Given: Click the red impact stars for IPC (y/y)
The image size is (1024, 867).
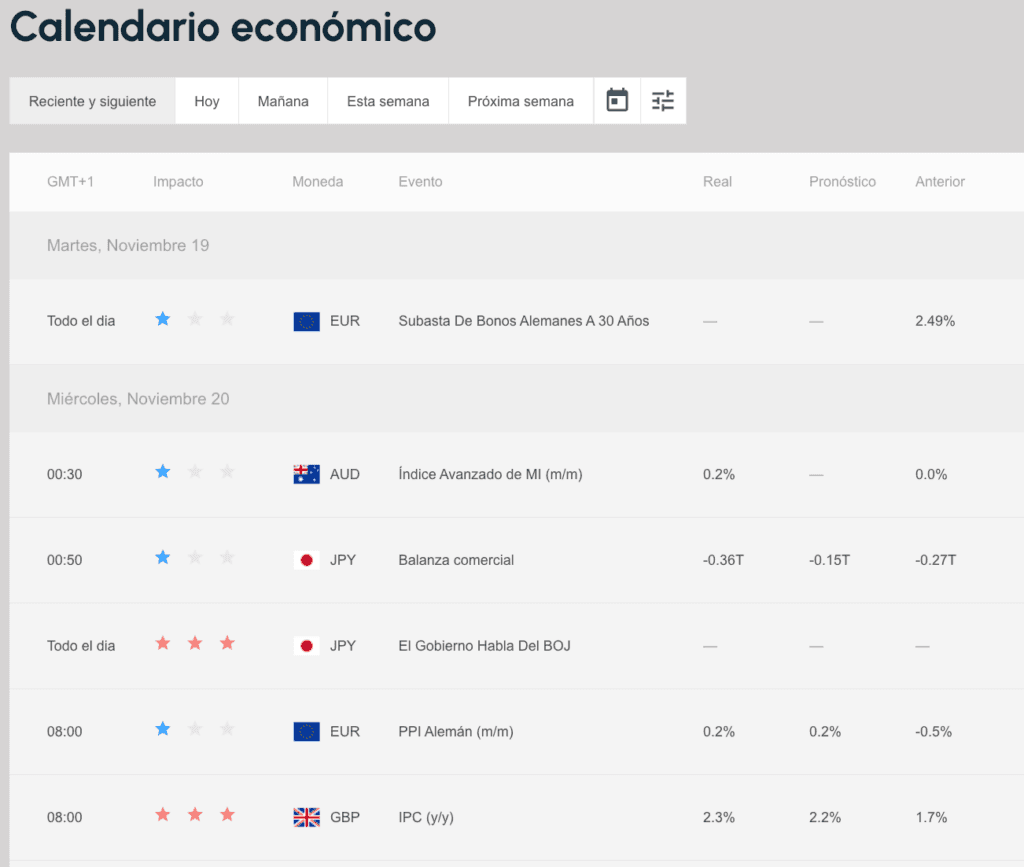Looking at the screenshot, I should click(195, 815).
